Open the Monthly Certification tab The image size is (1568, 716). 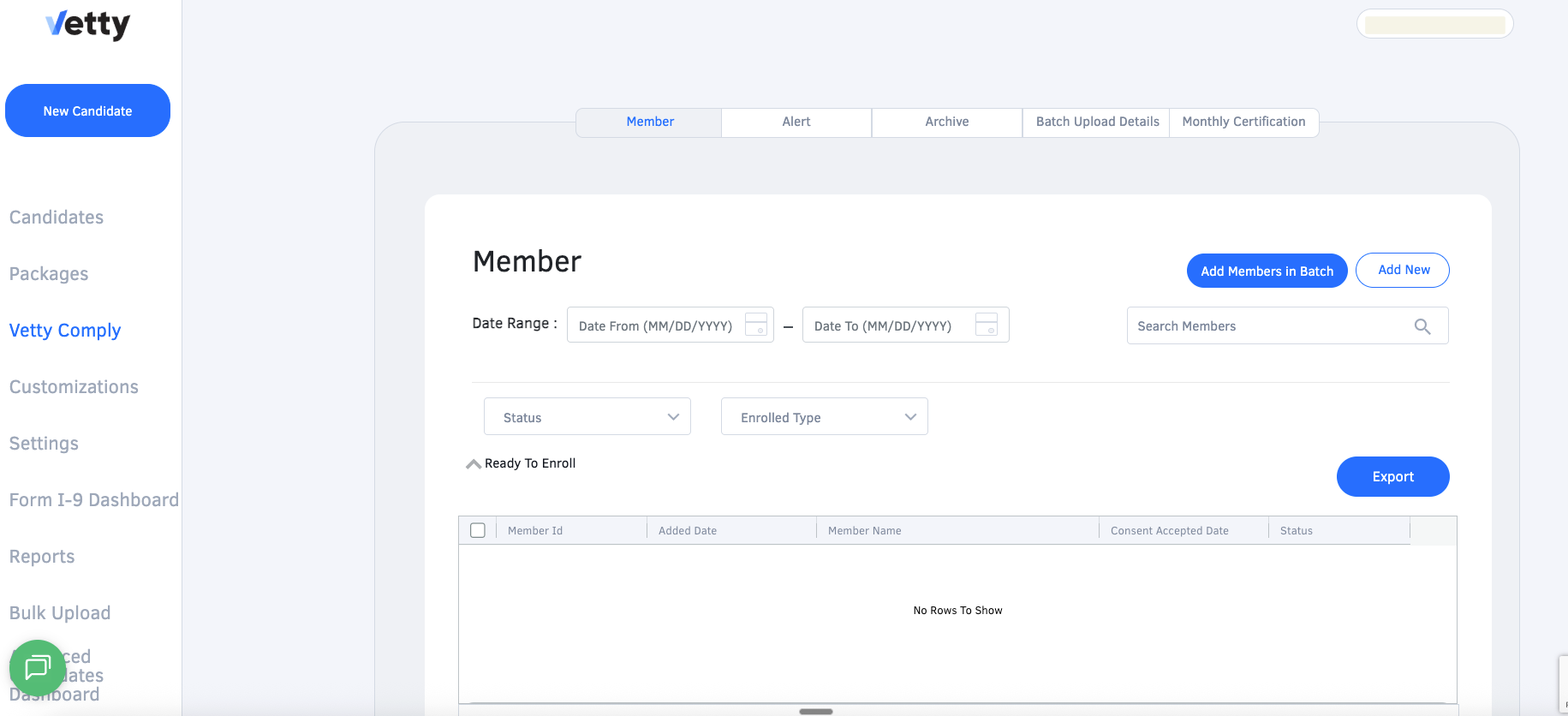tap(1243, 122)
